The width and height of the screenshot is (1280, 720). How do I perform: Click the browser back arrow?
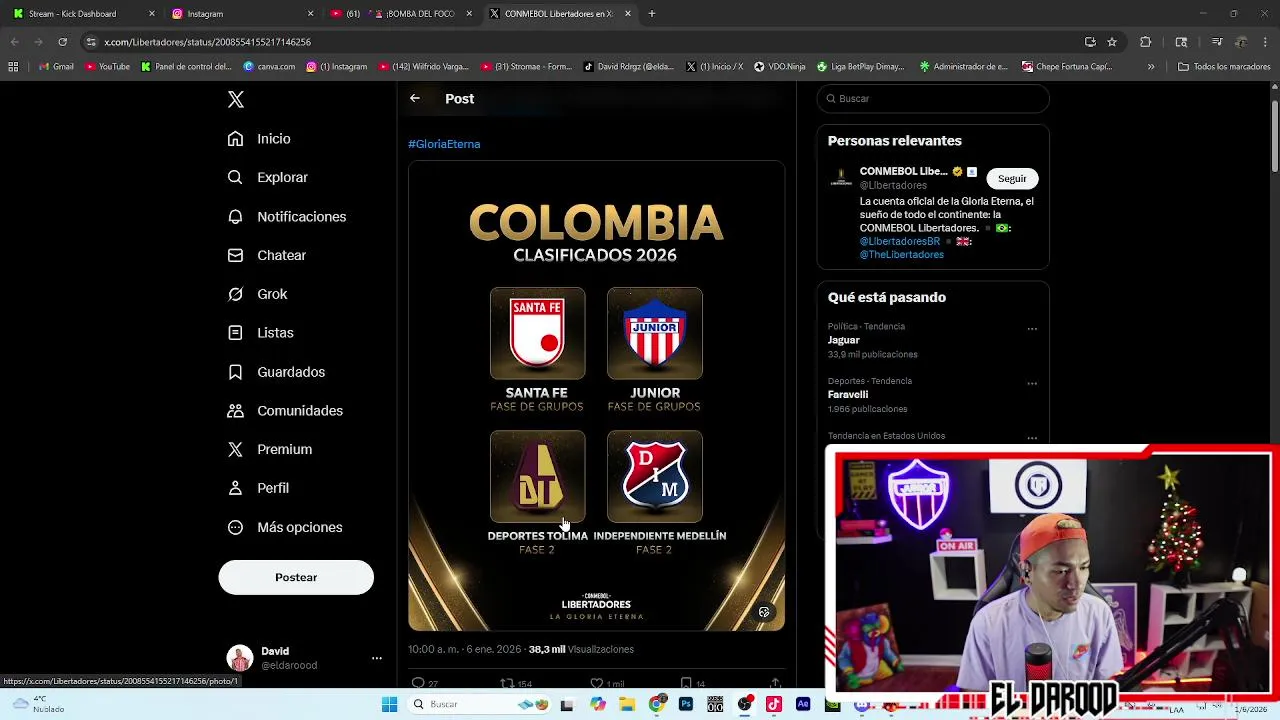click(14, 42)
